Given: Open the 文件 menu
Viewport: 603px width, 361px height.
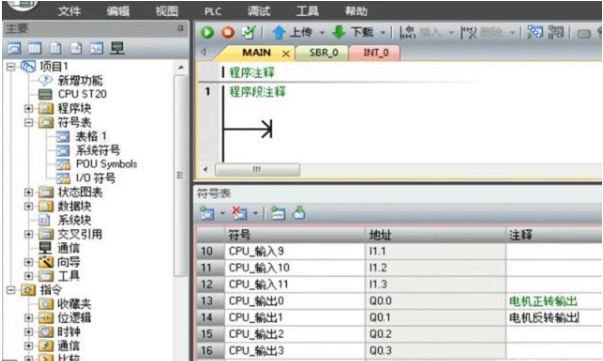Looking at the screenshot, I should pyautogui.click(x=69, y=11).
